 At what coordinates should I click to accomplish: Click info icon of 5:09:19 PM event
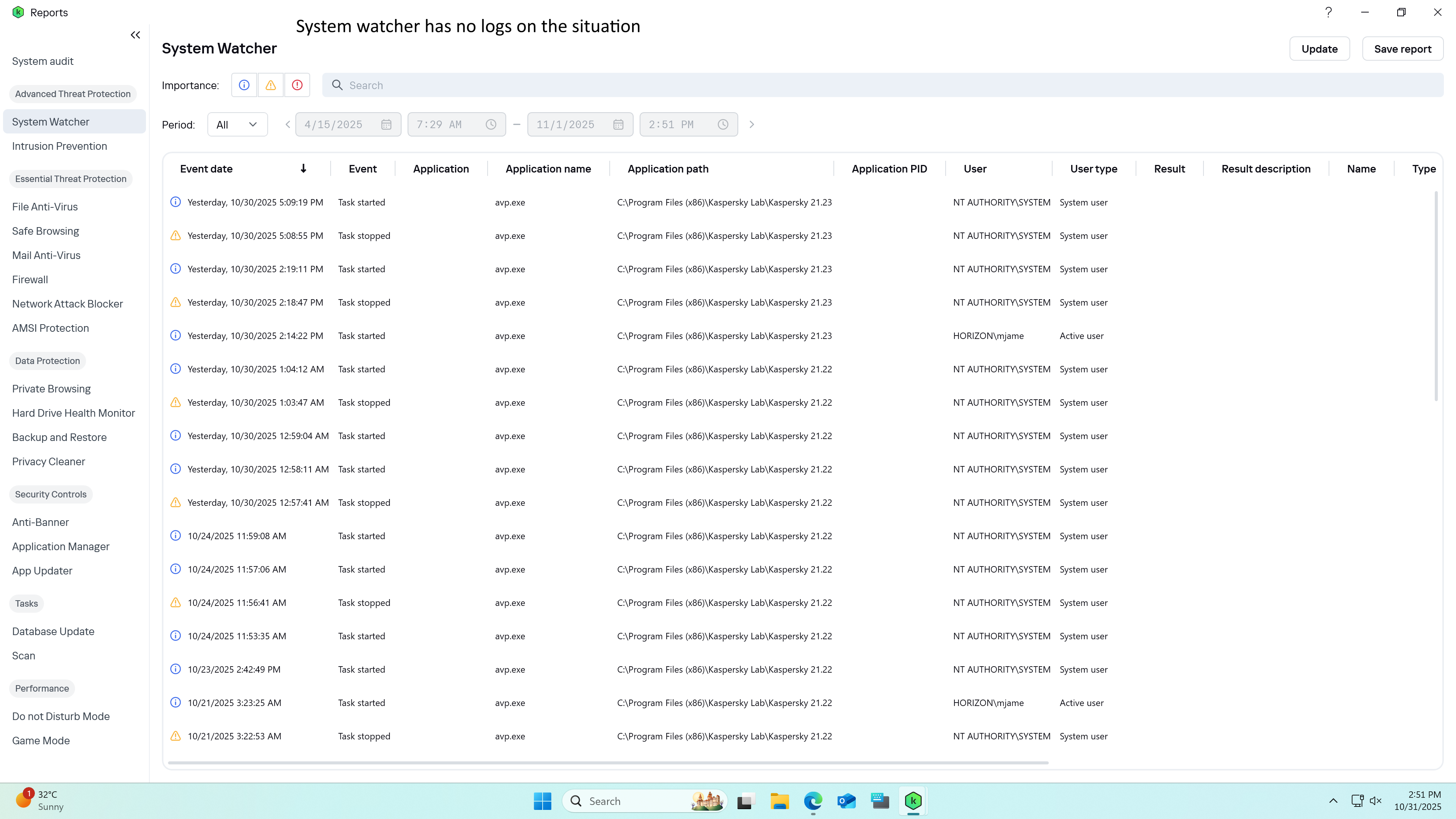click(176, 202)
